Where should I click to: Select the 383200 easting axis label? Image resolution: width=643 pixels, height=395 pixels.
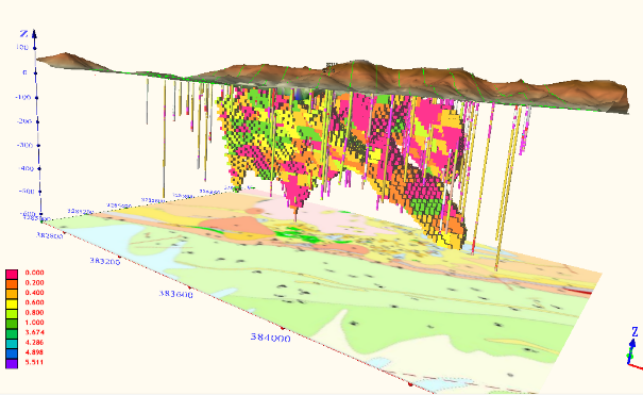pos(105,261)
